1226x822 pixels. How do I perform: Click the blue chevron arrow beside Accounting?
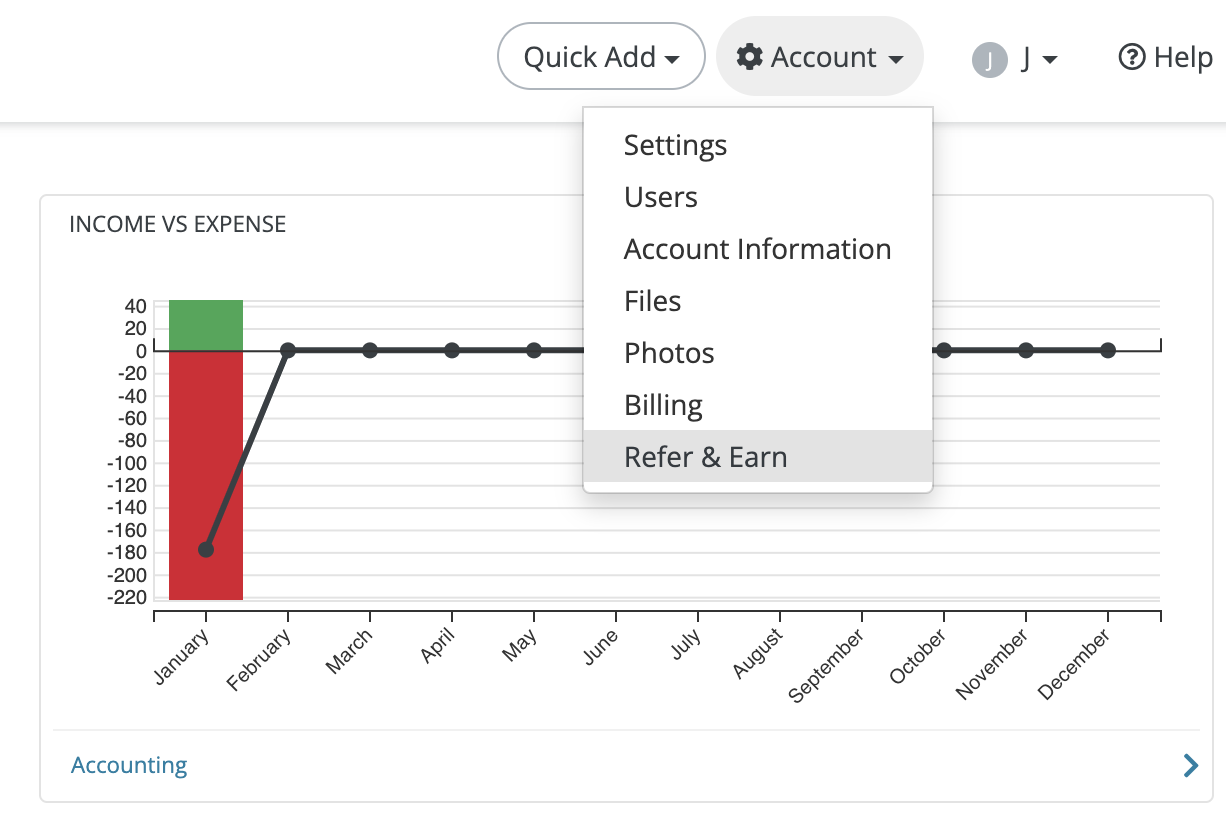pyautogui.click(x=1190, y=766)
